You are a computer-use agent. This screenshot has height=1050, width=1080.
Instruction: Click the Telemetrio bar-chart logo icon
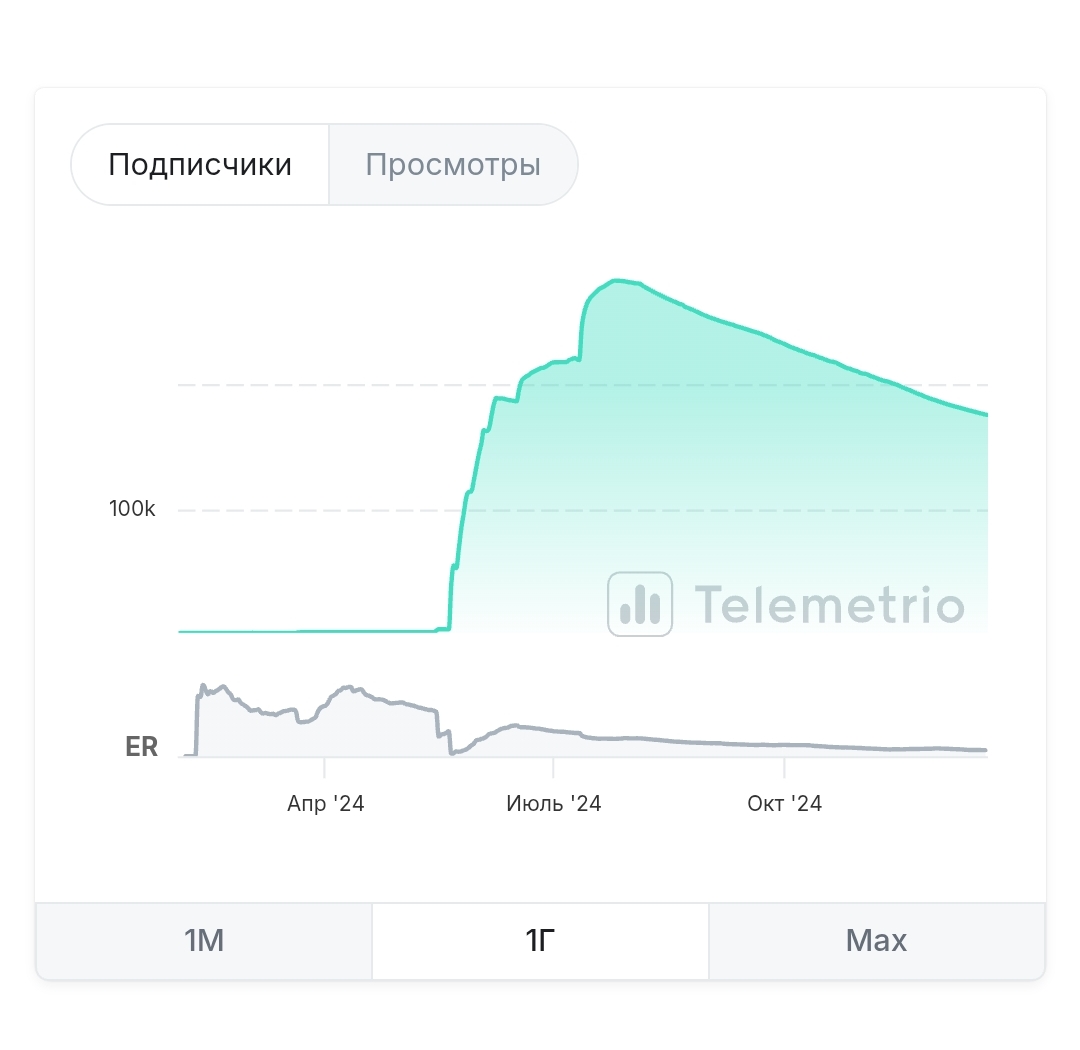click(x=640, y=604)
